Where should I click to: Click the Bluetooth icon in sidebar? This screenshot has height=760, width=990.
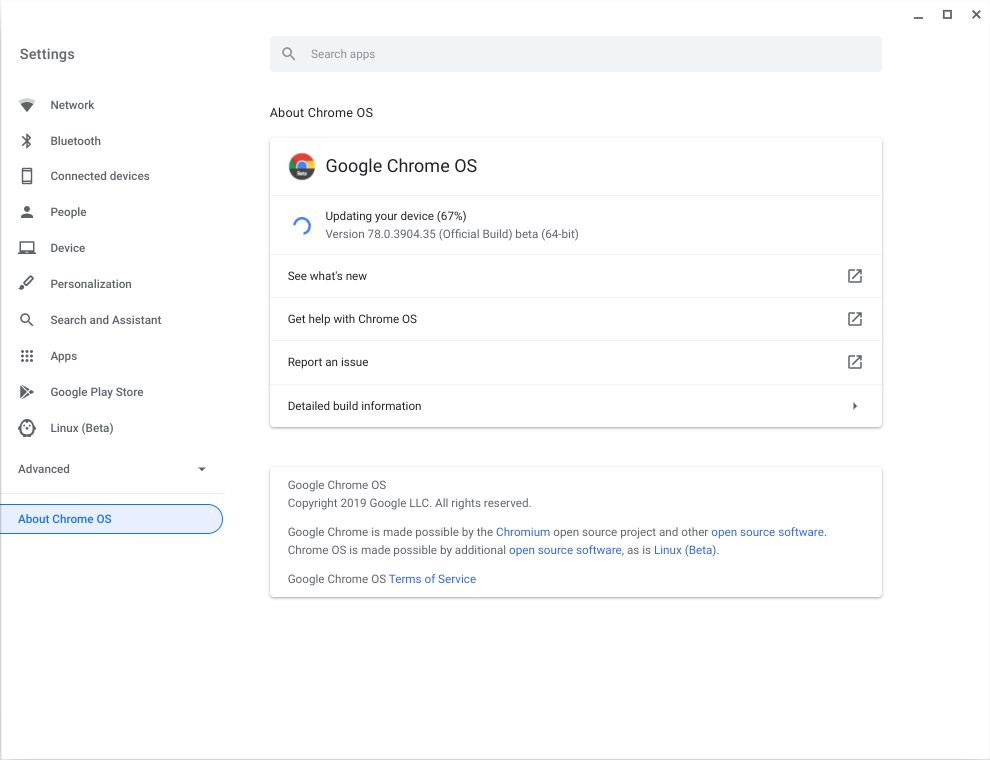[x=27, y=141]
